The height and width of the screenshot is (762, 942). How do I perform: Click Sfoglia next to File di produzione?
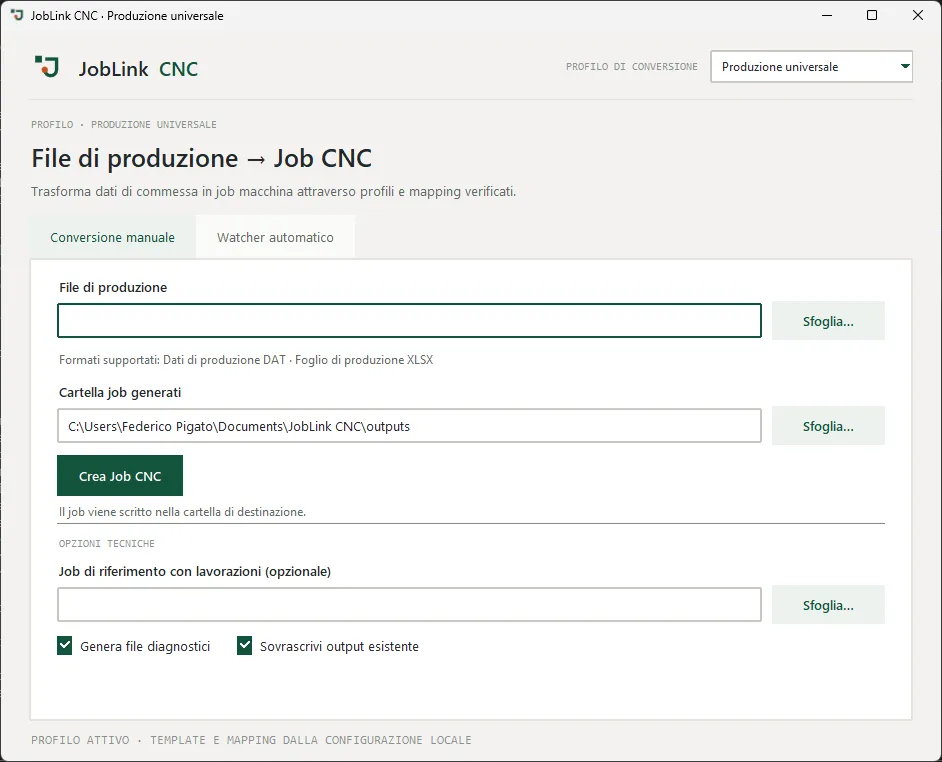pyautogui.click(x=828, y=321)
